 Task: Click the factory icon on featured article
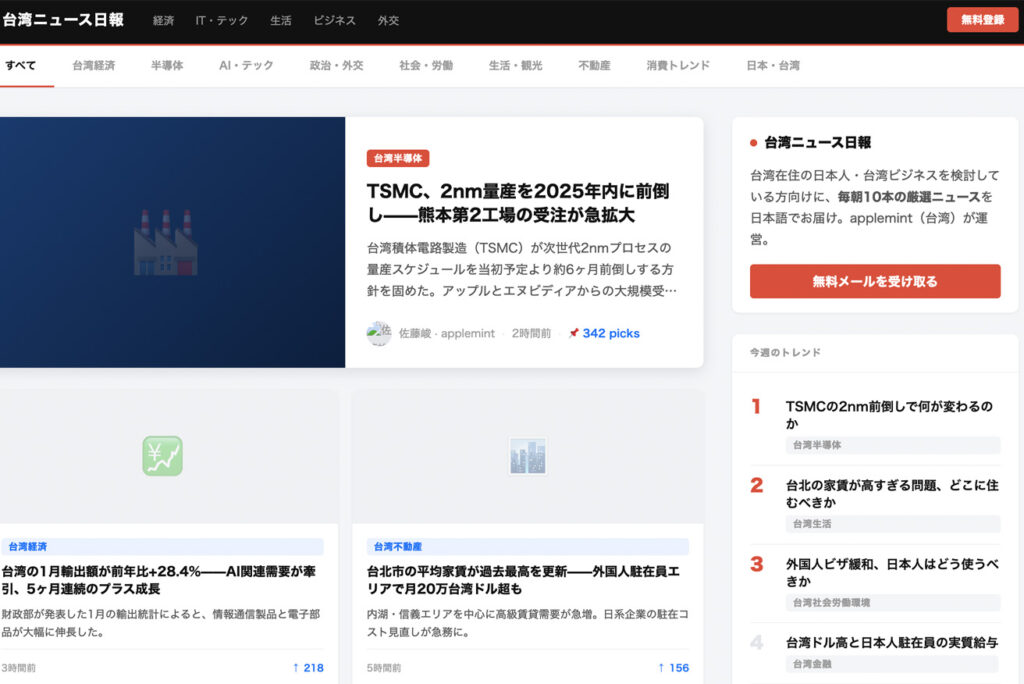165,242
